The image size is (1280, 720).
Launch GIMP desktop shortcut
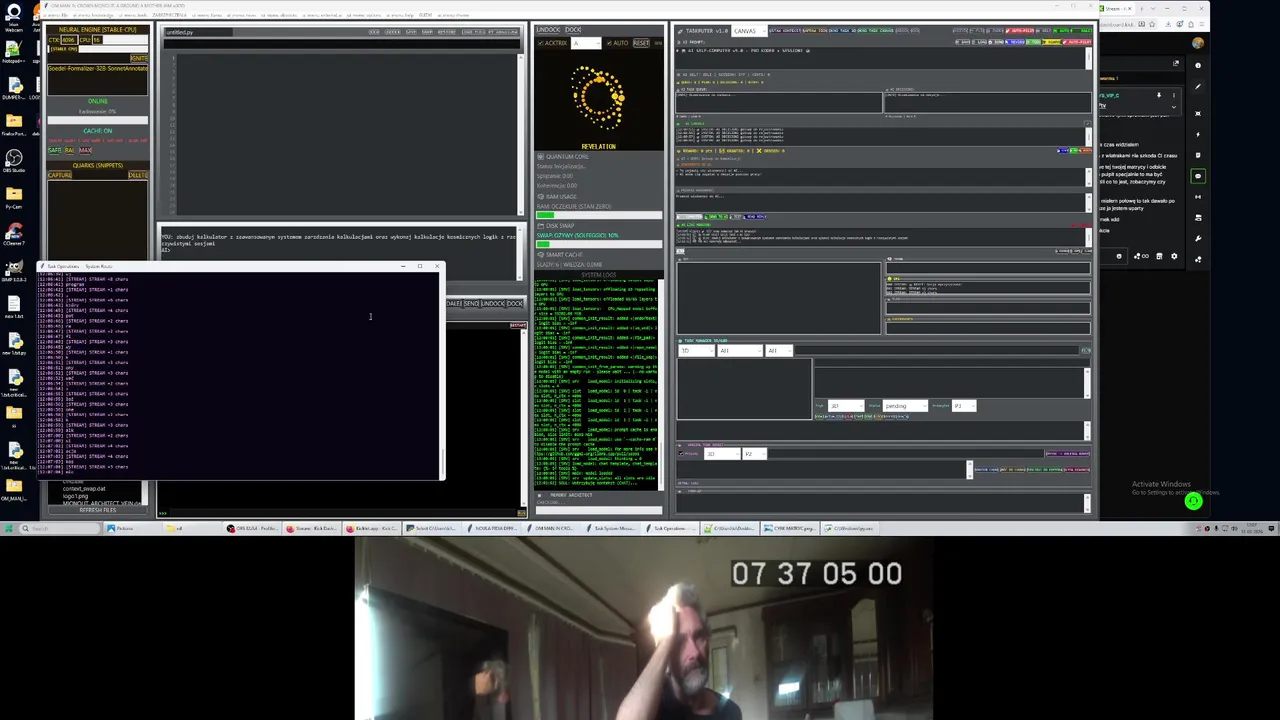pyautogui.click(x=13, y=268)
